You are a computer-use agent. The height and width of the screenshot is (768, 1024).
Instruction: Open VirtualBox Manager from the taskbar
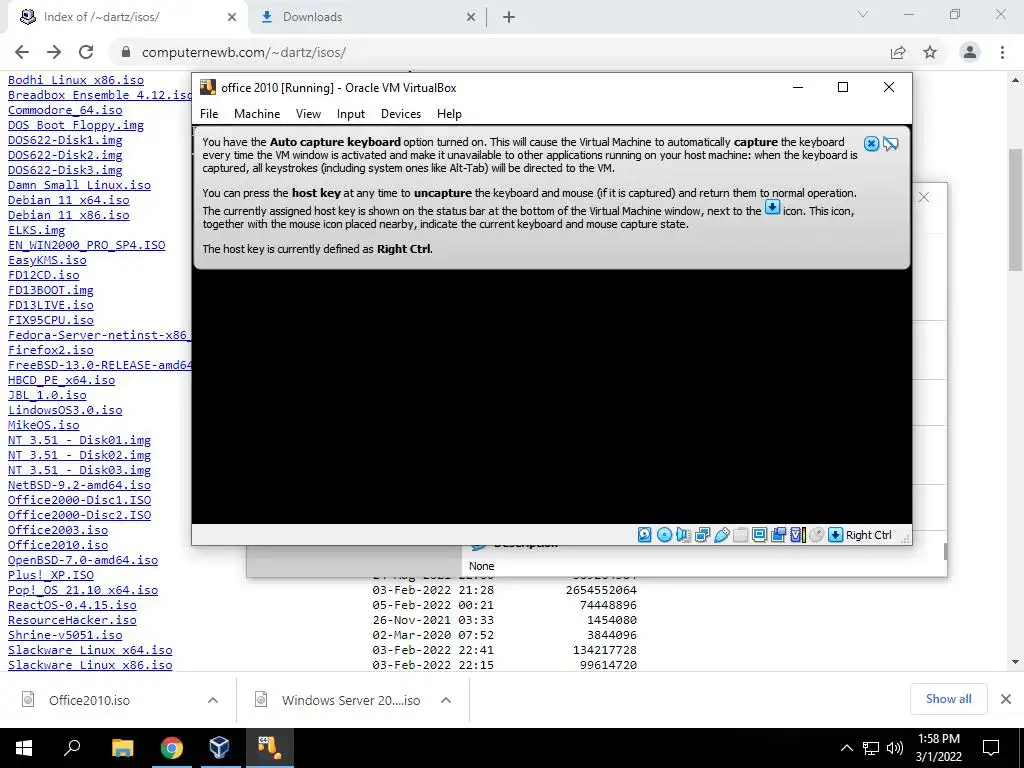pos(219,748)
